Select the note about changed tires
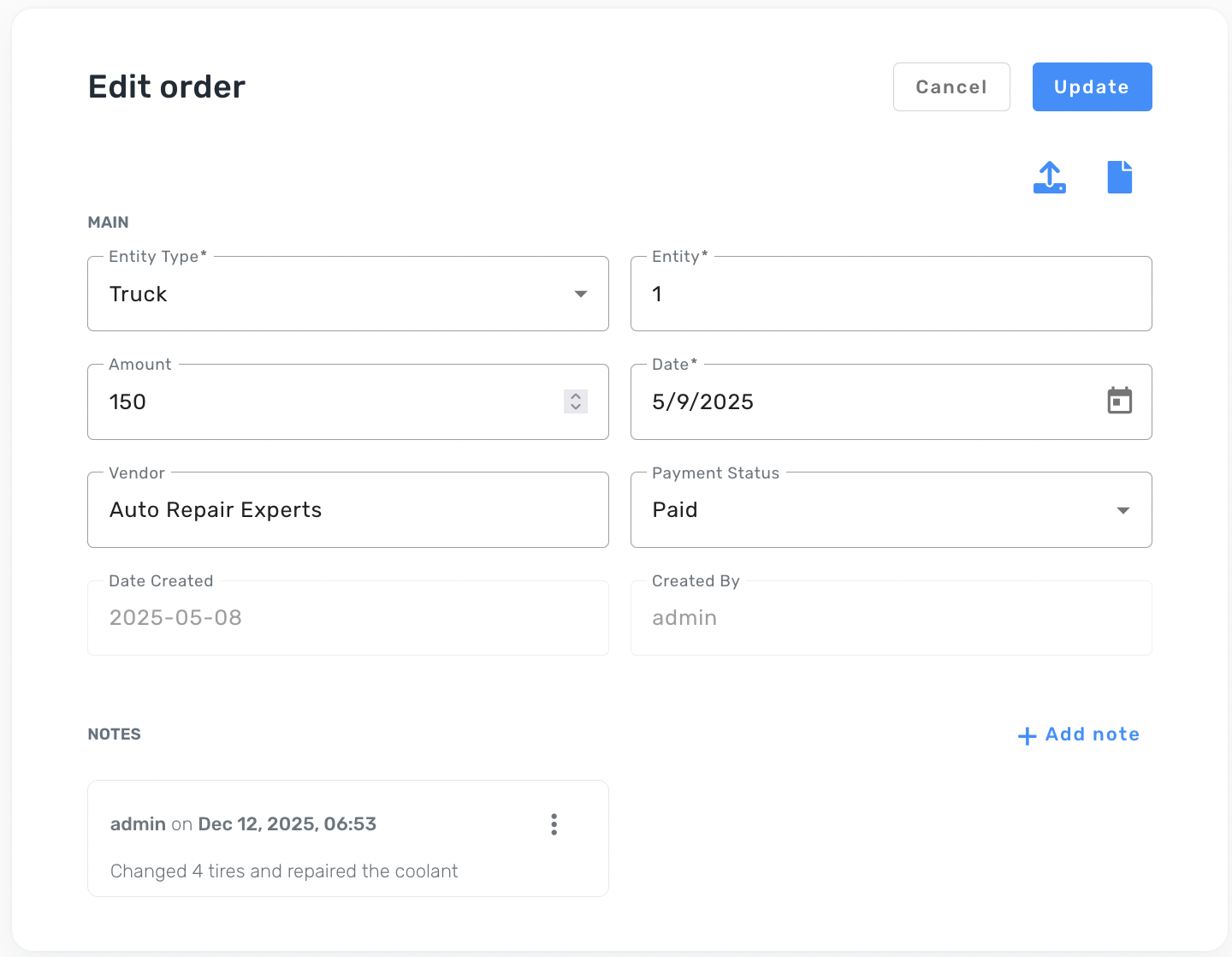 [284, 871]
